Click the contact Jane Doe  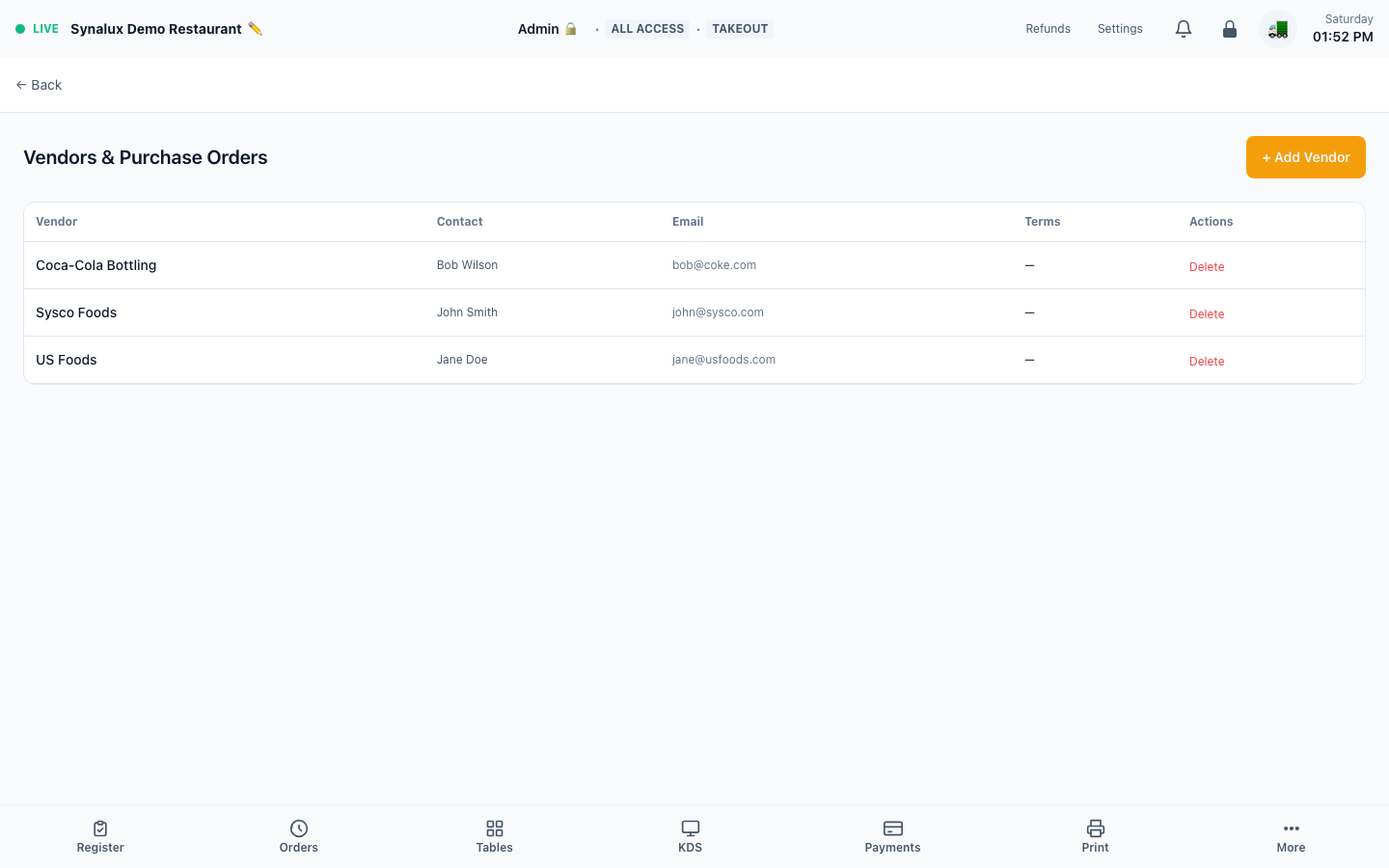[x=462, y=360]
